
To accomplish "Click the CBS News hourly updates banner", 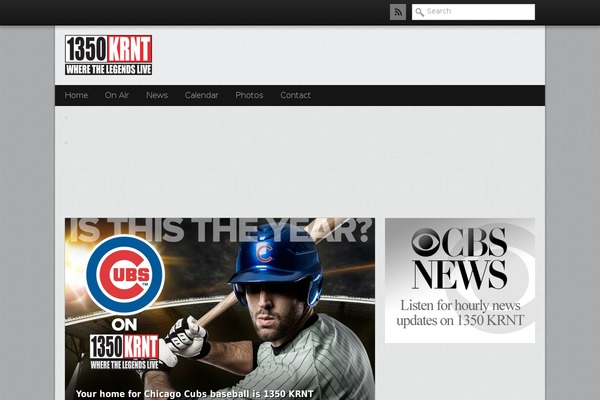I will [x=460, y=281].
